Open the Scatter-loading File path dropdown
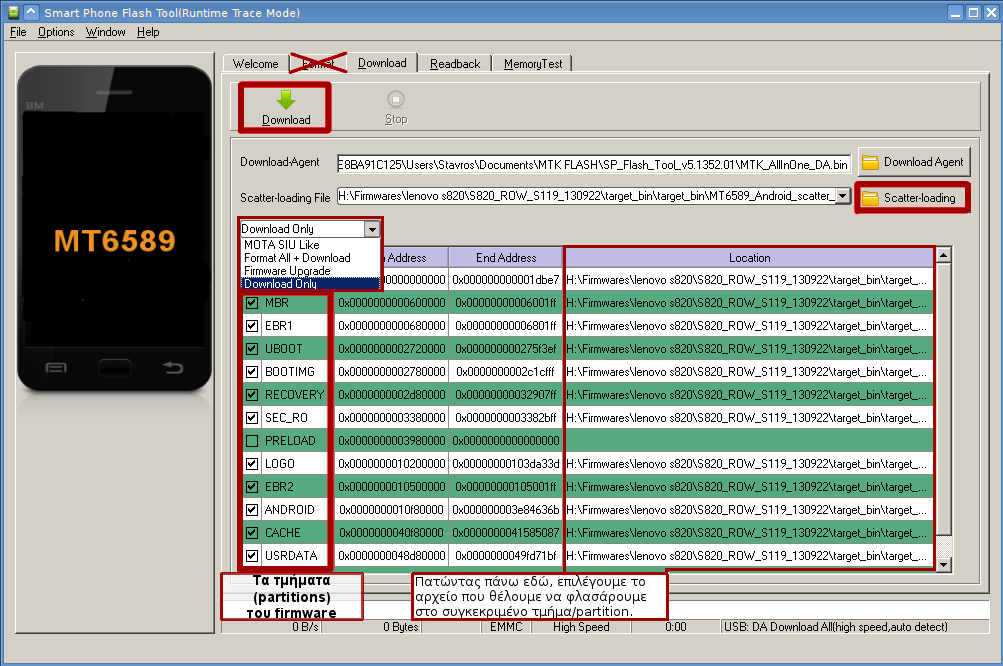The height and width of the screenshot is (666, 1003). 843,196
